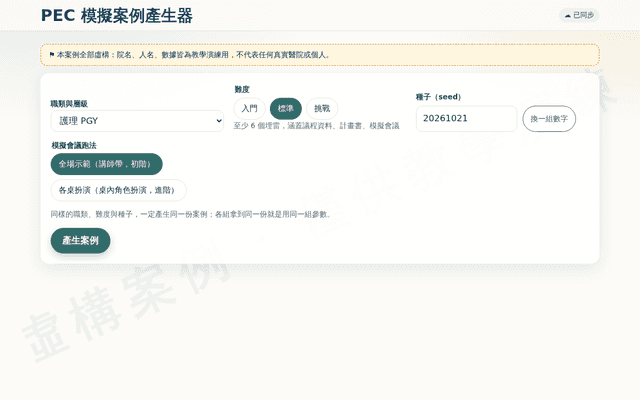Click the 種子 (seed) label

[x=438, y=97]
